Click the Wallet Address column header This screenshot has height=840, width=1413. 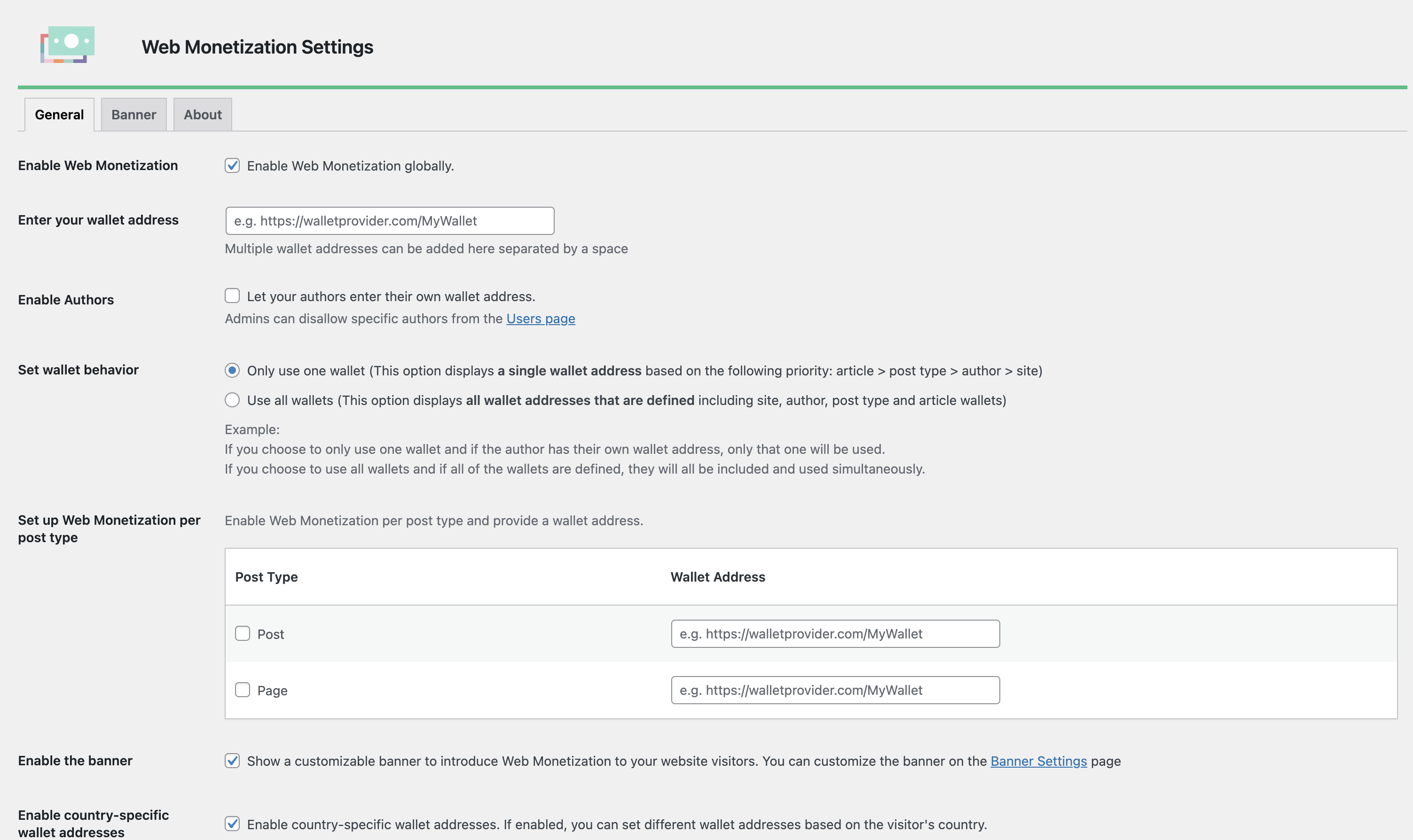pos(717,577)
